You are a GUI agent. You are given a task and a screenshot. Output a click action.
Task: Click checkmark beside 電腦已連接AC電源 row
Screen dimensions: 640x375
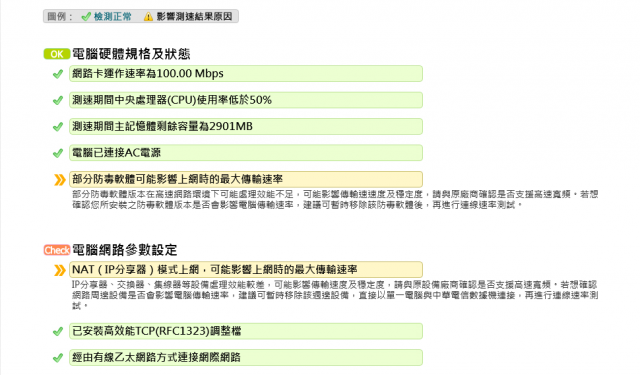(58, 153)
